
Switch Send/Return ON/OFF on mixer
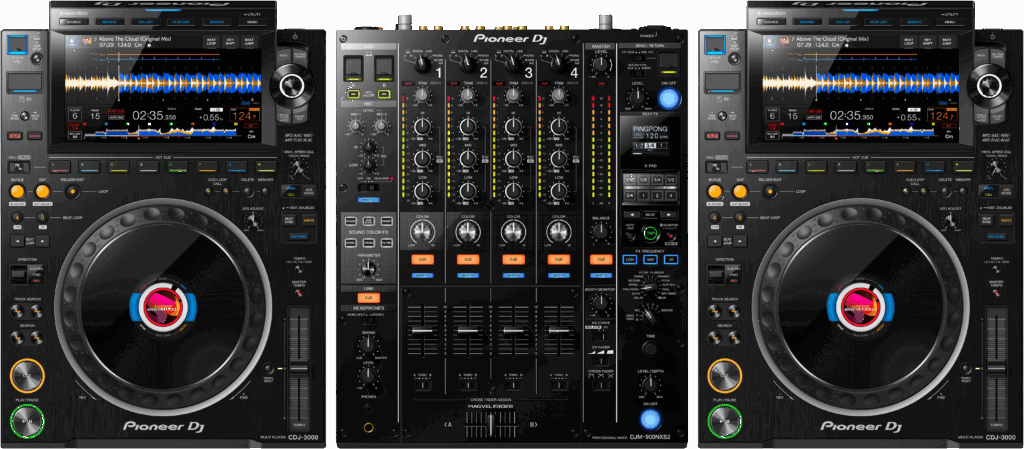pos(668,99)
